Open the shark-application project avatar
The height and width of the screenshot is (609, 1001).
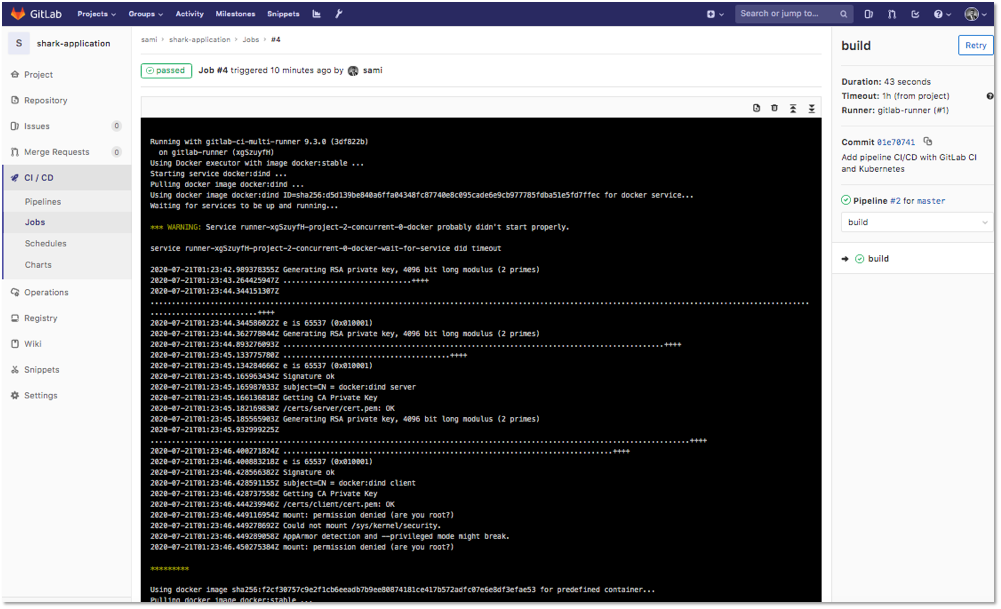tap(19, 43)
